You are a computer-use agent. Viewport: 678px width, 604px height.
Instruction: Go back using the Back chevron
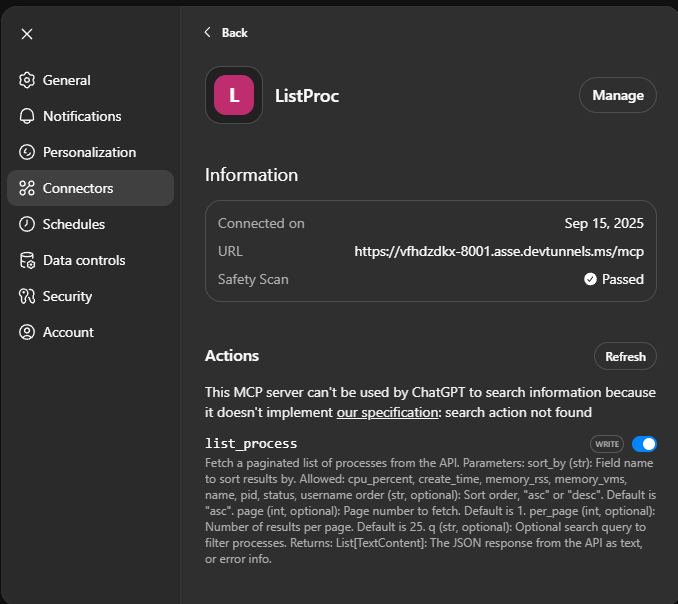click(208, 33)
